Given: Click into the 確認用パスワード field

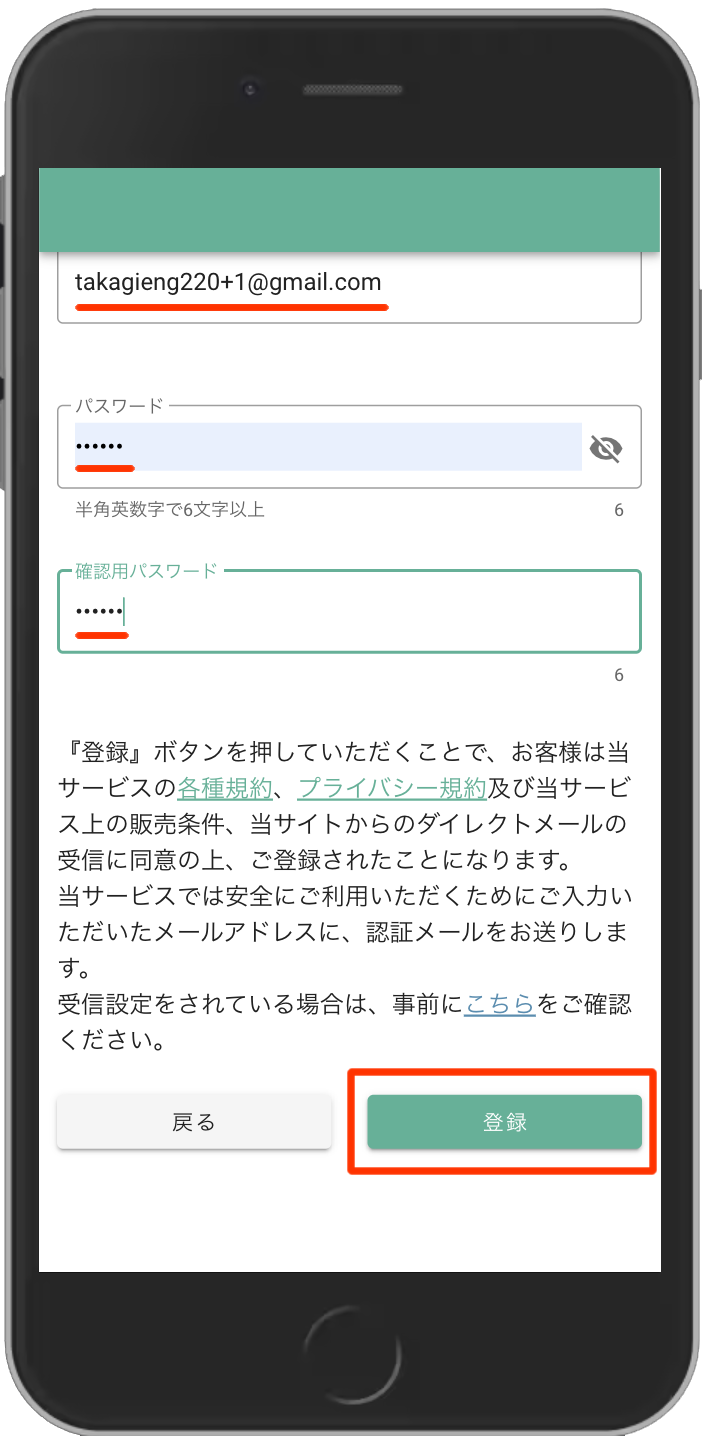Looking at the screenshot, I should pos(348,611).
